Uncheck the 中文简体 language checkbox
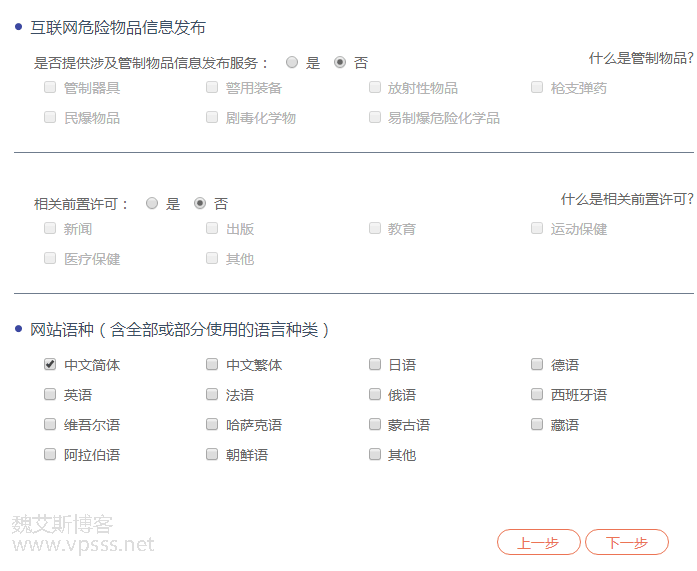The image size is (697, 571). (x=50, y=365)
